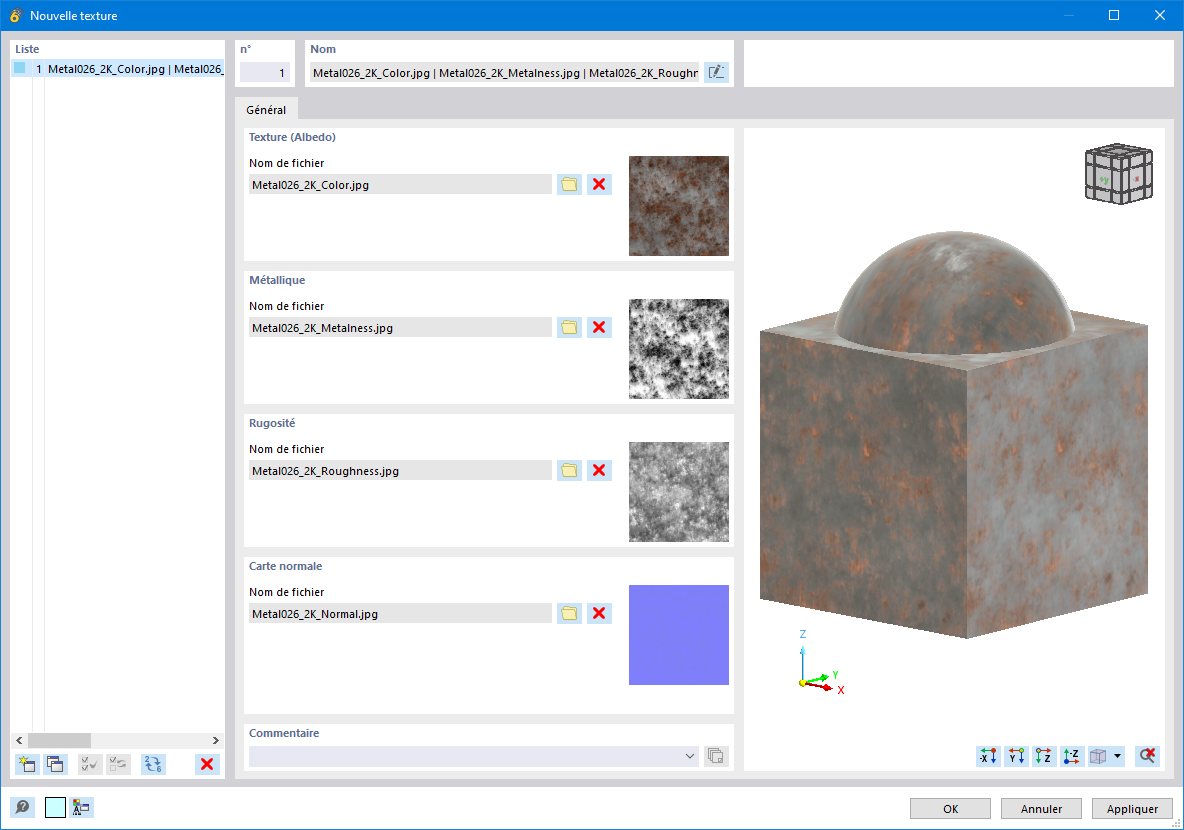Open the rename editor for the texture name
1184x830 pixels.
click(x=716, y=72)
